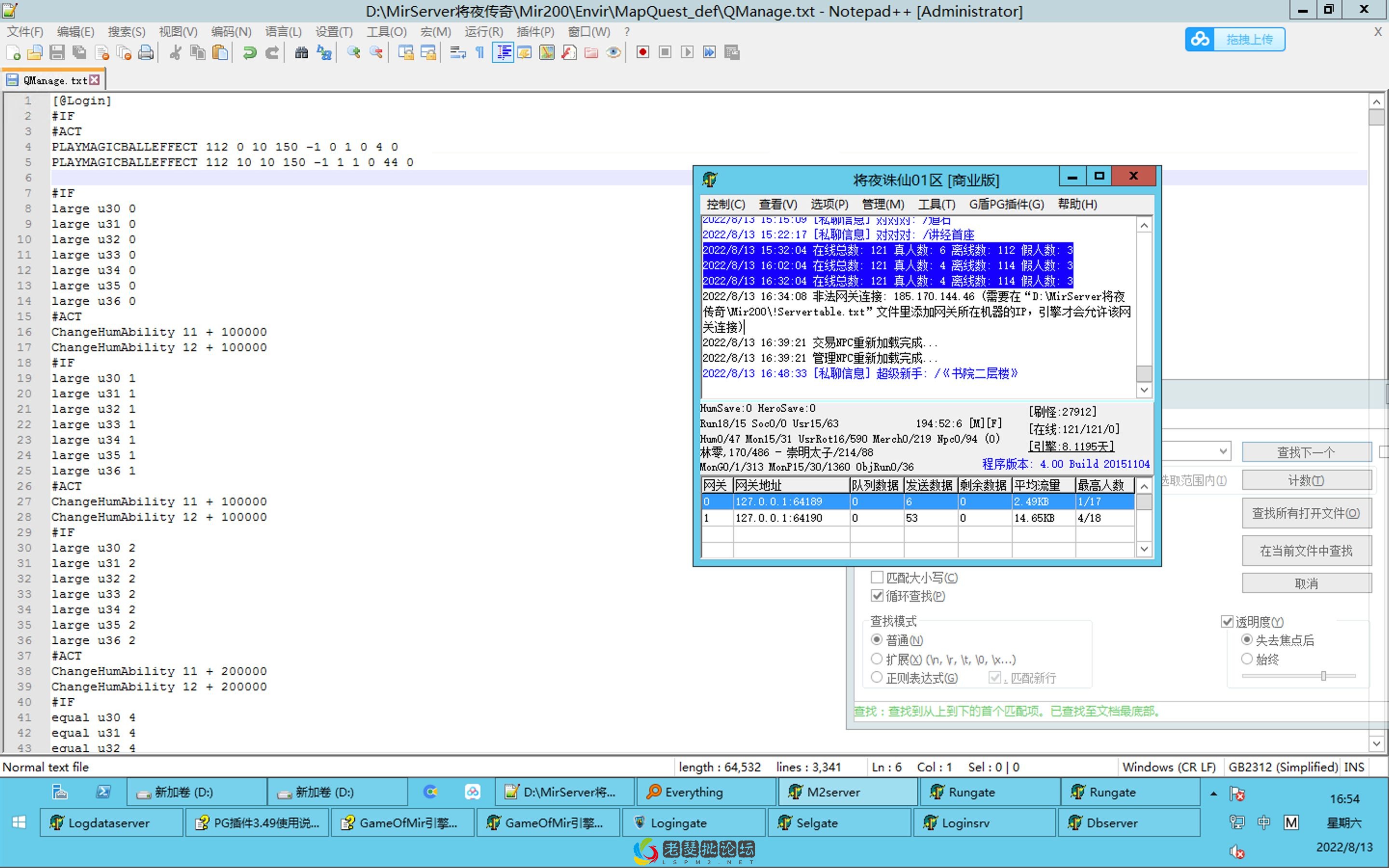Click the 计数 button
The width and height of the screenshot is (1389, 868).
coord(1307,480)
